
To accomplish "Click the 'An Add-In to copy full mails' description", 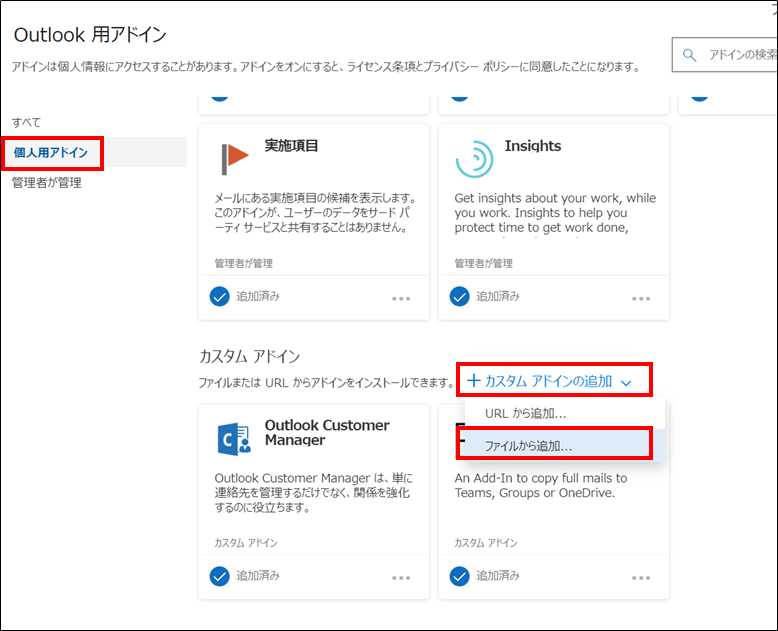I will [541, 485].
